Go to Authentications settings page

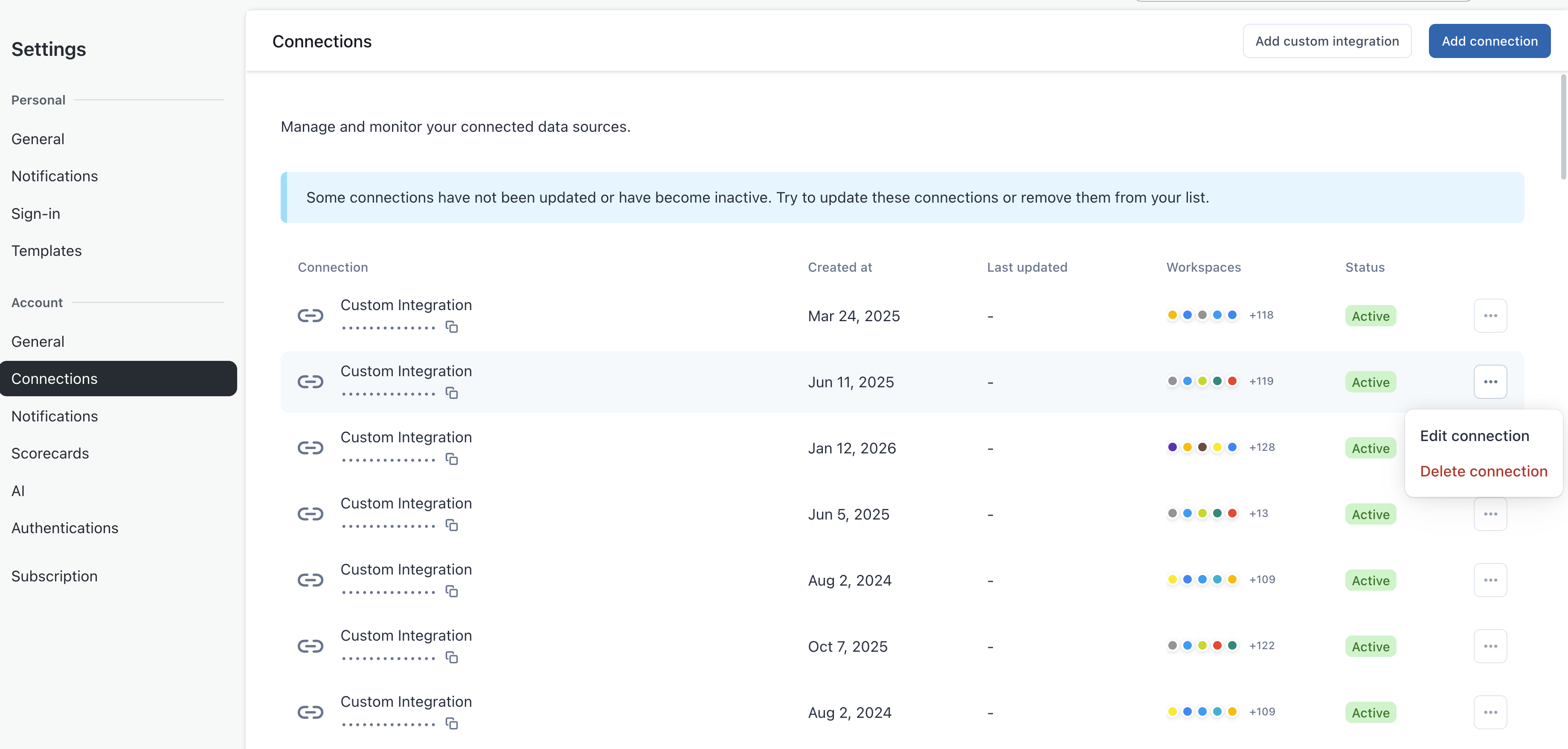click(64, 528)
